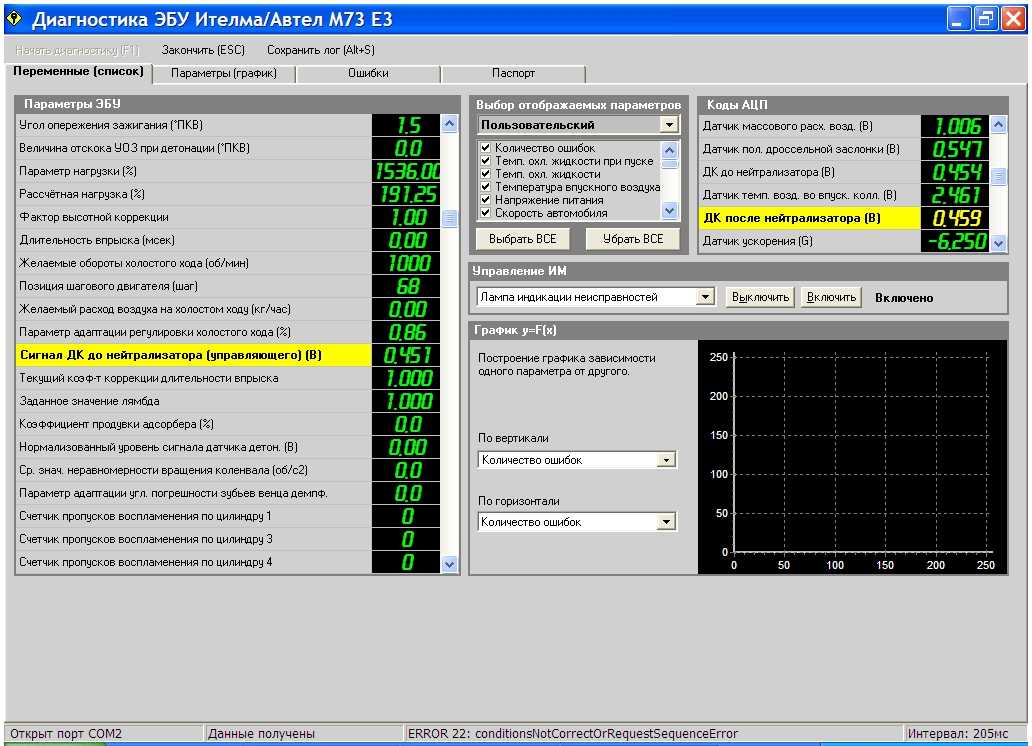Viewport: 1032px width, 746px height.
Task: Toggle Напряжение питания checkbox
Action: coord(485,200)
